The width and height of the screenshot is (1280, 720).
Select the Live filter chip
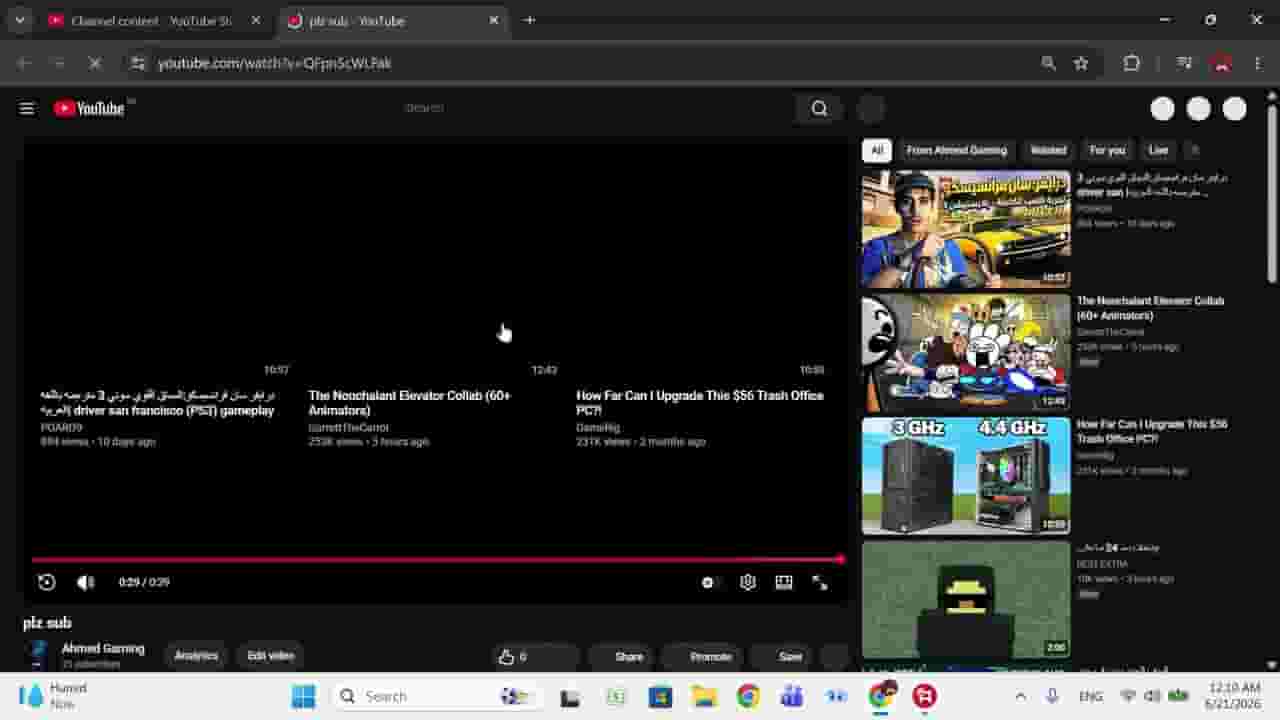tap(1158, 150)
